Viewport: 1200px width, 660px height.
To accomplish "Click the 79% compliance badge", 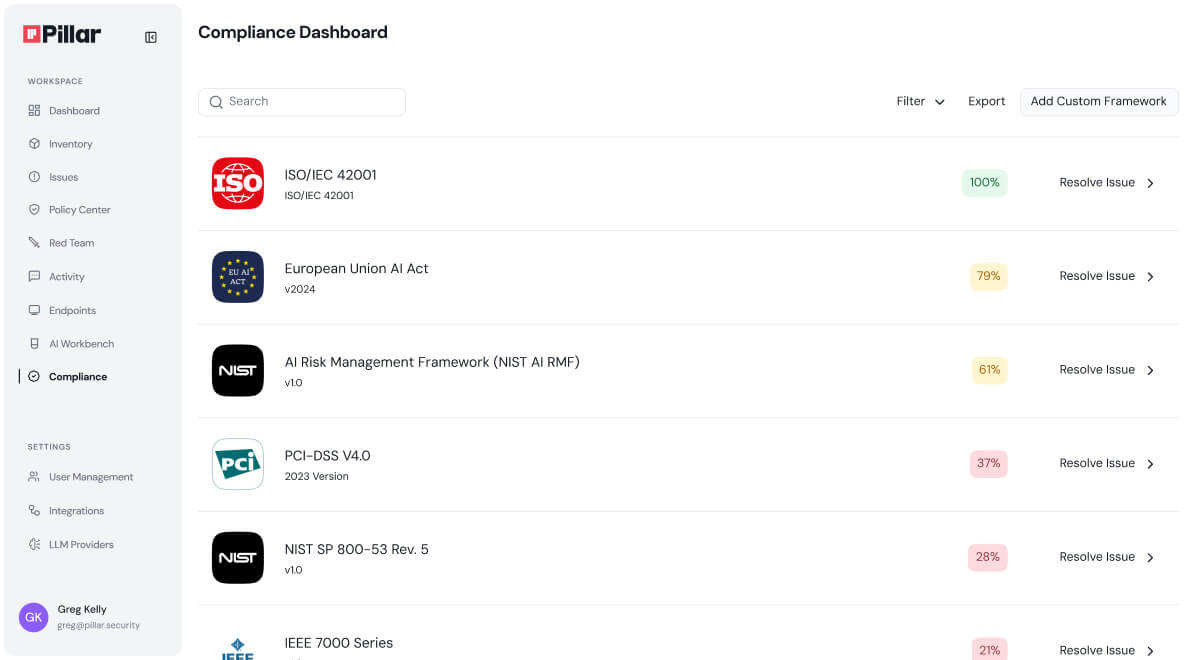I will click(x=989, y=277).
